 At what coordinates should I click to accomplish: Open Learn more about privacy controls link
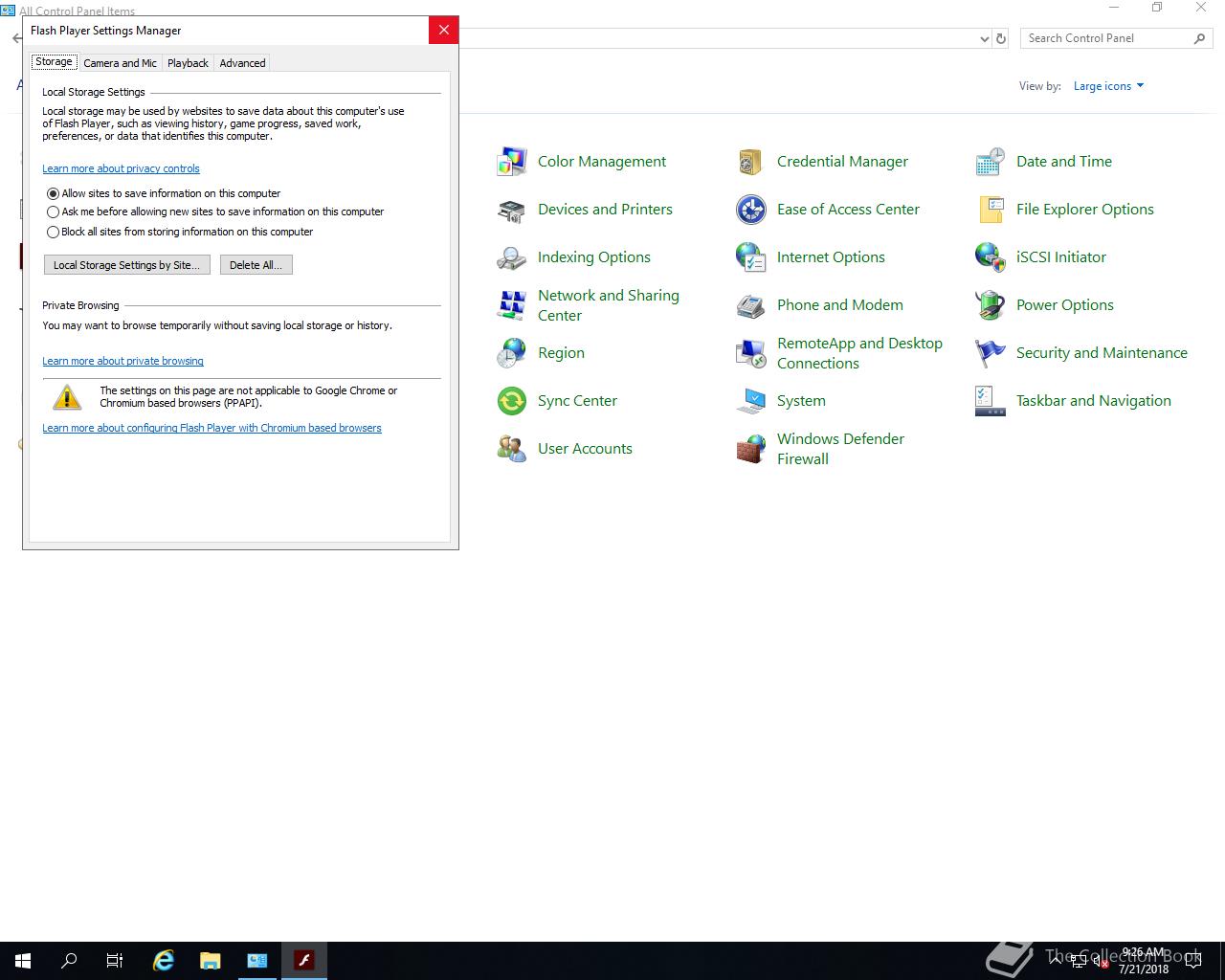[121, 168]
